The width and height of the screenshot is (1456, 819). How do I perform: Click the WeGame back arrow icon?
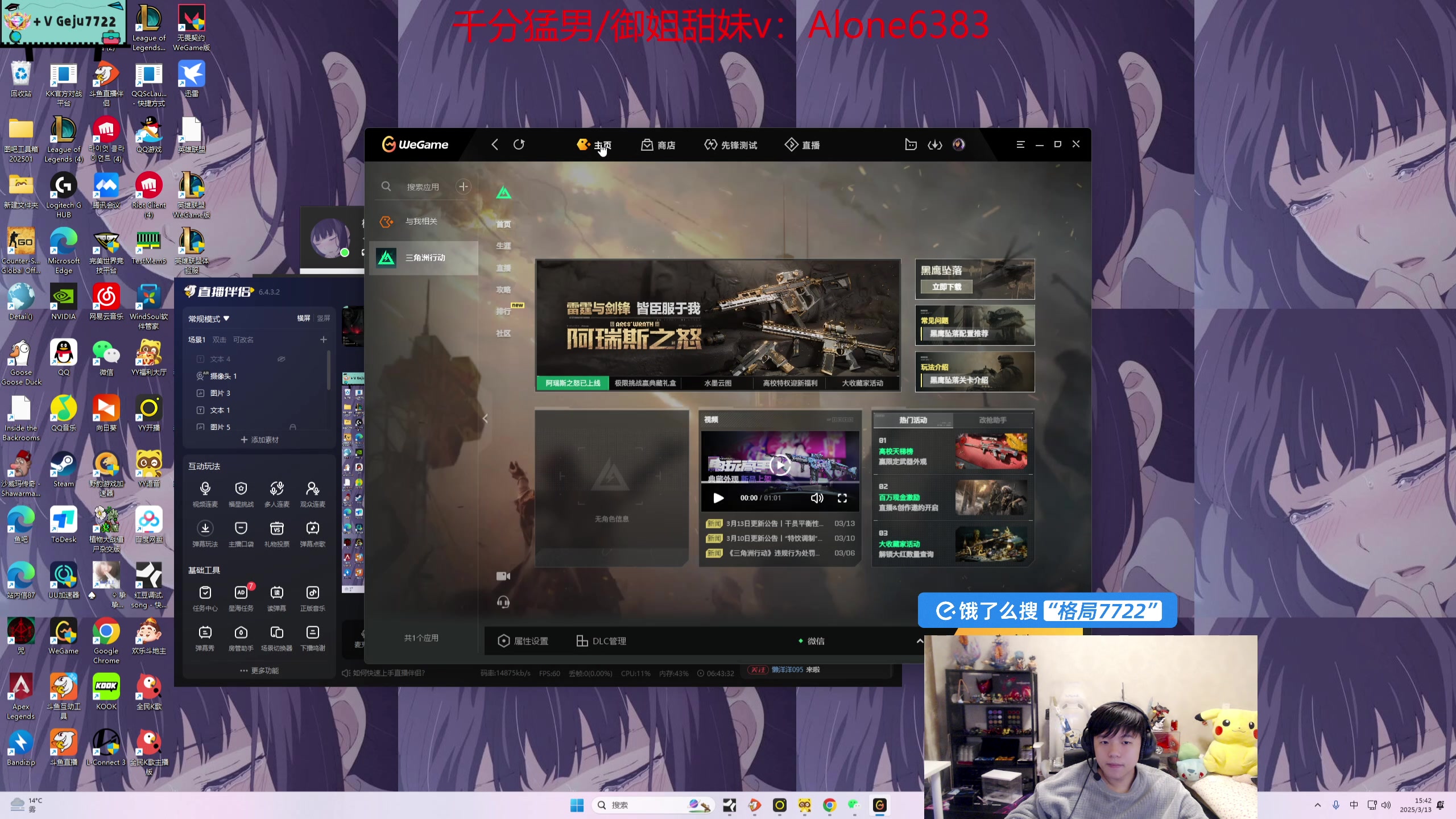coord(495,144)
